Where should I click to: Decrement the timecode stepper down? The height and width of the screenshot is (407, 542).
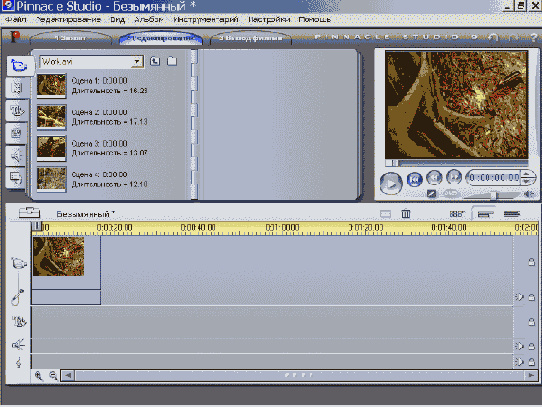click(526, 182)
